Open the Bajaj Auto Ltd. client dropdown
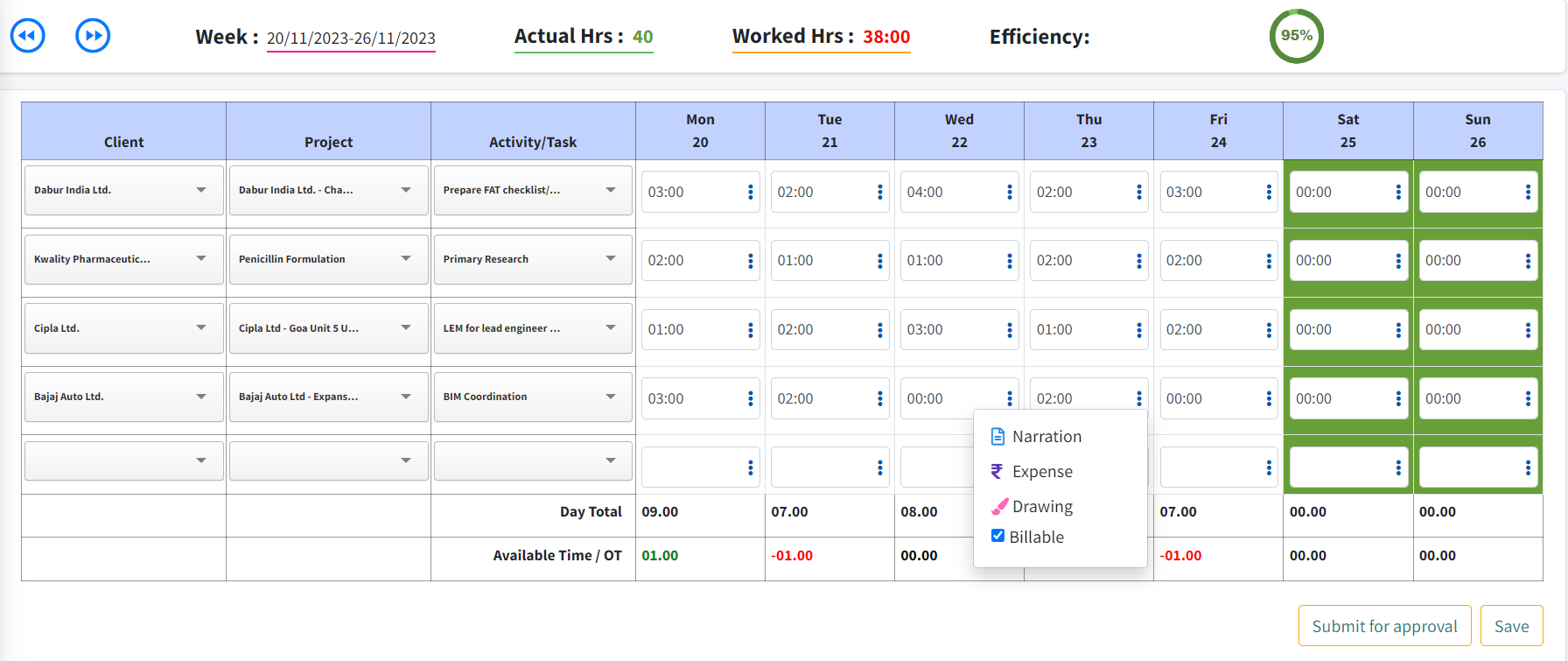The height and width of the screenshot is (661, 1568). click(123, 397)
